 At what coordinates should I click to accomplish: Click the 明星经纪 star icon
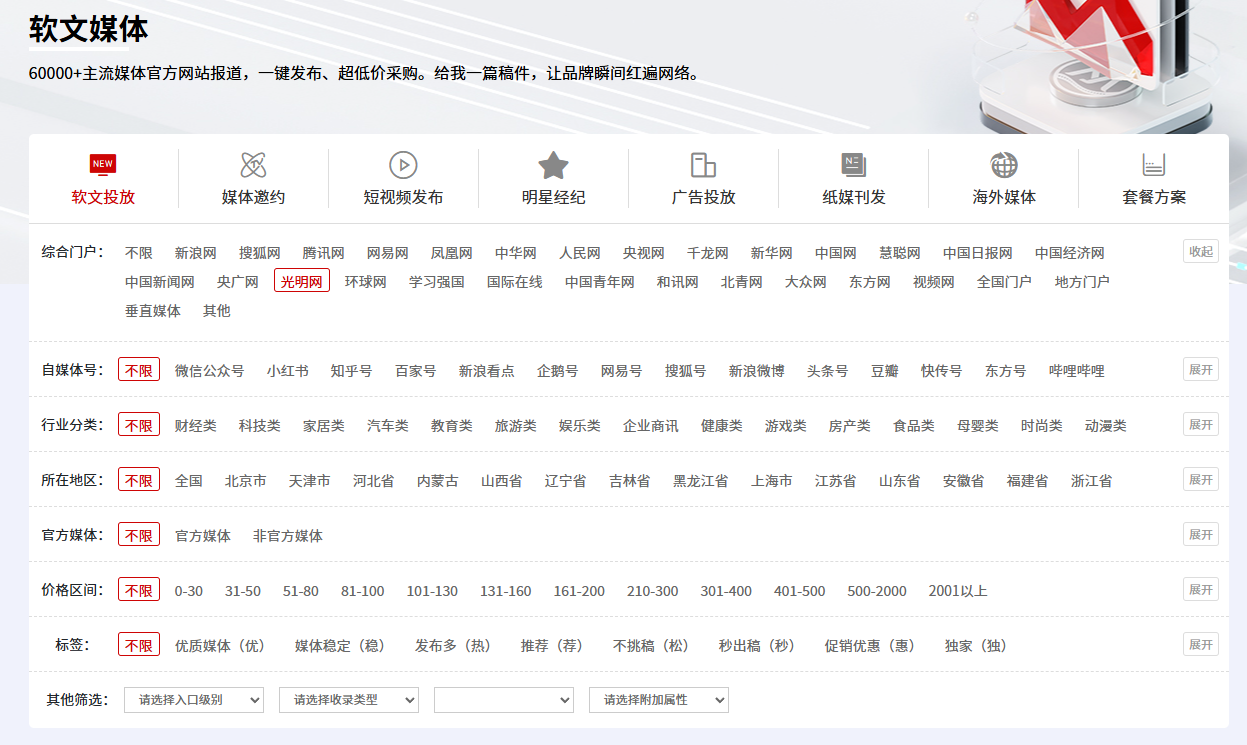coord(553,165)
